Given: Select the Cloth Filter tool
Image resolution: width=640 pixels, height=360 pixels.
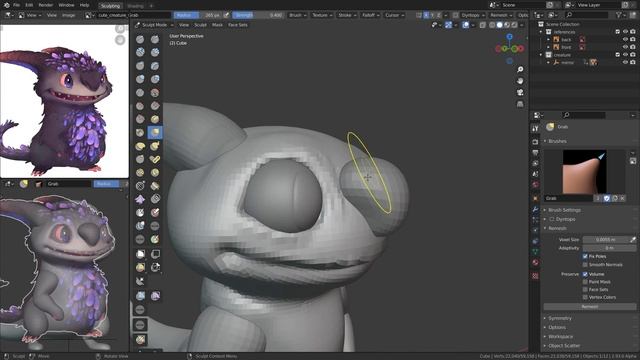Looking at the screenshot, I should [155, 296].
